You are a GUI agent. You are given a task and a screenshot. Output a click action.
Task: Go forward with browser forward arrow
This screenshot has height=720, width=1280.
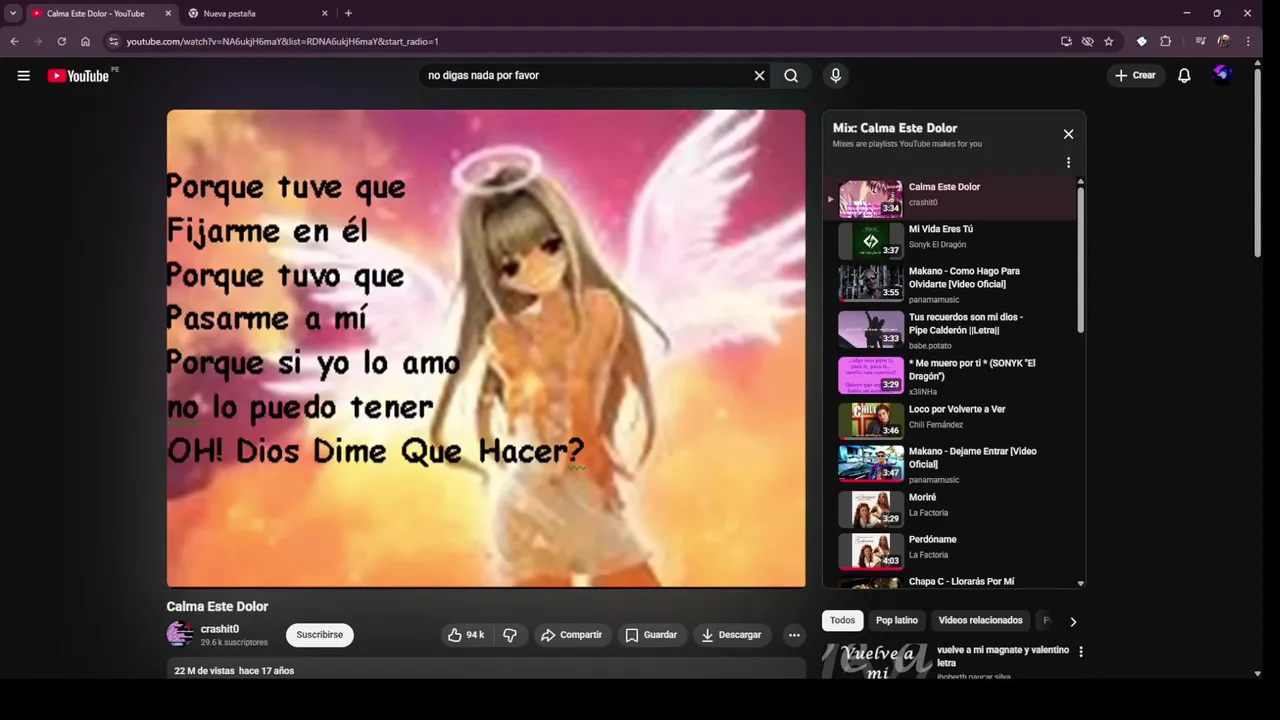[38, 41]
